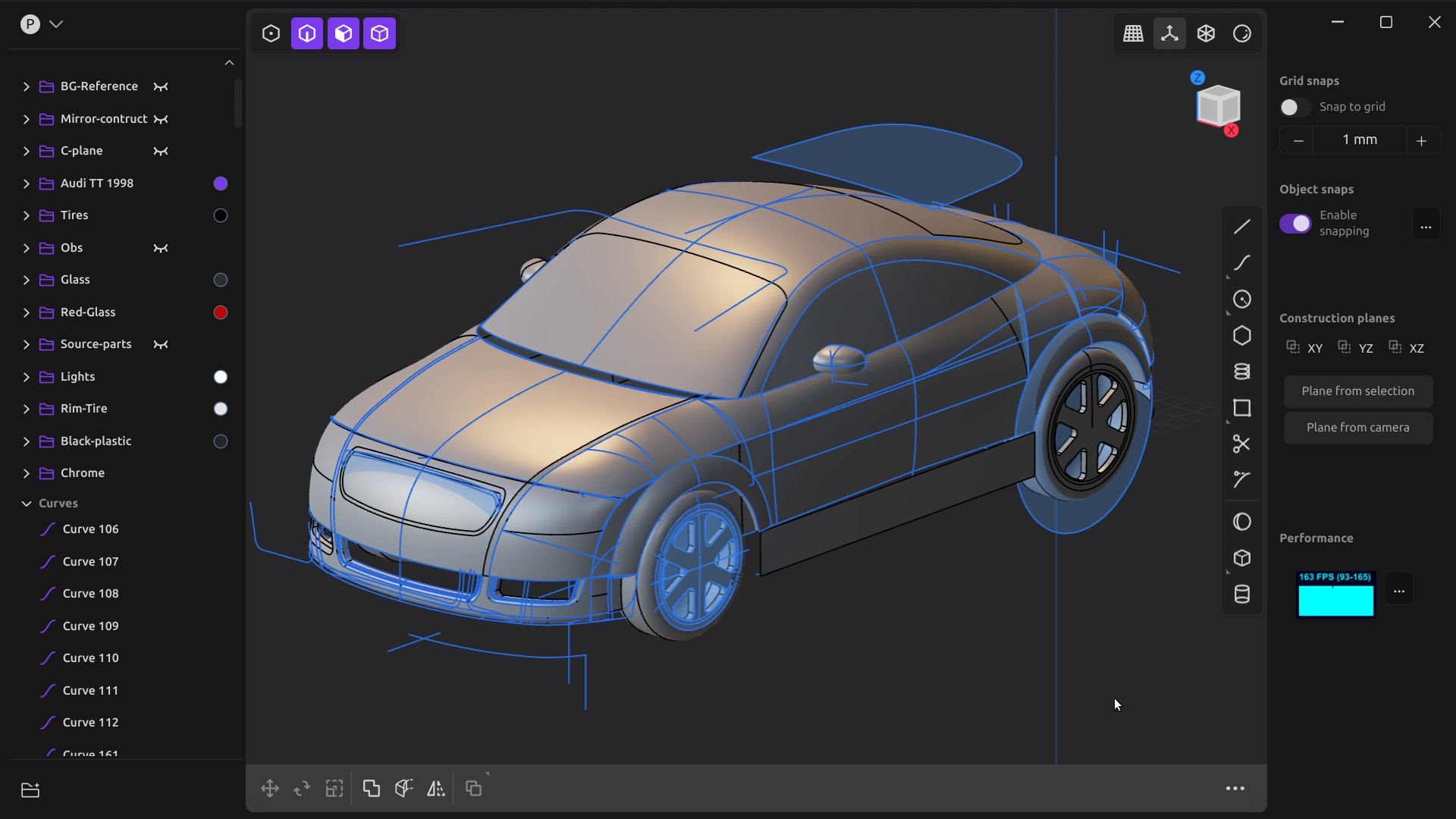This screenshot has width=1456, height=819.
Task: Select the Chrome group item
Action: click(x=82, y=473)
